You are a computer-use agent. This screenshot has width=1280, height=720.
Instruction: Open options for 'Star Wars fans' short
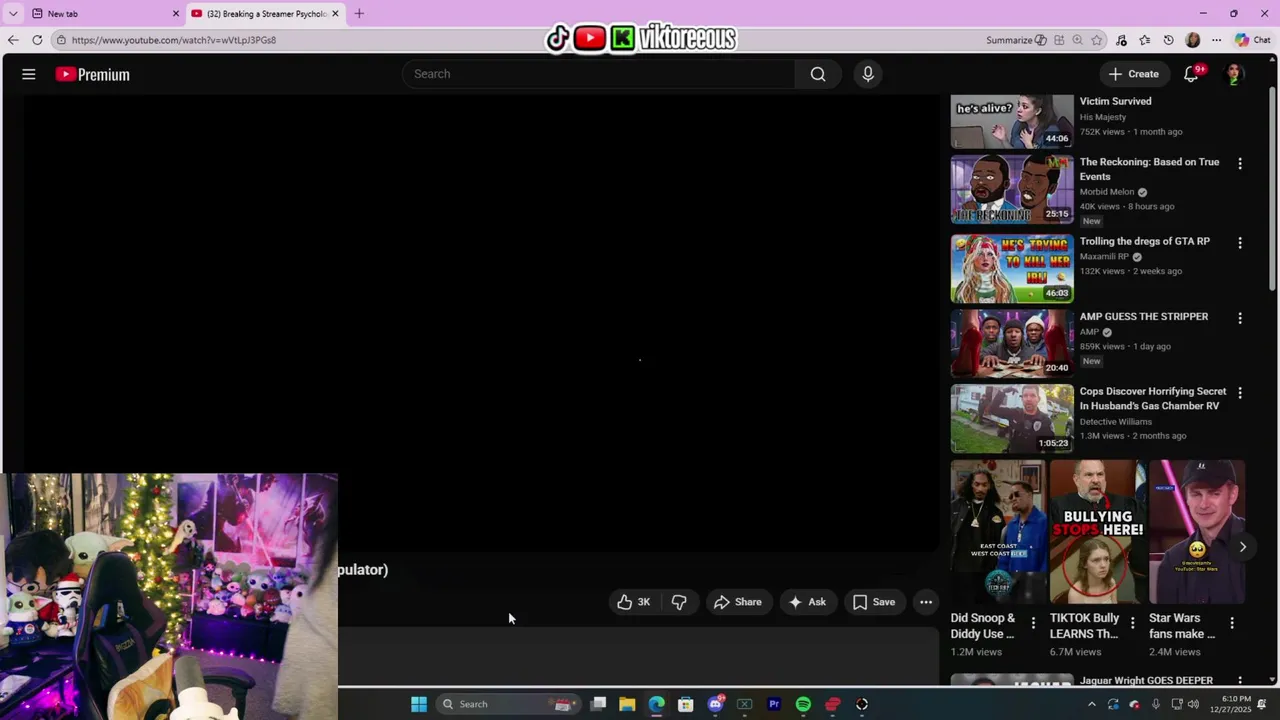[1232, 623]
